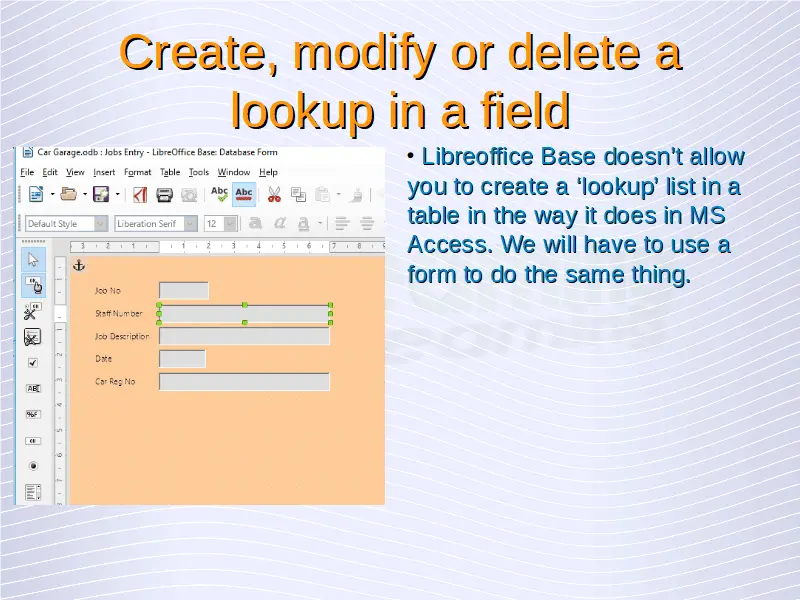Open the Insert menu

pyautogui.click(x=104, y=172)
